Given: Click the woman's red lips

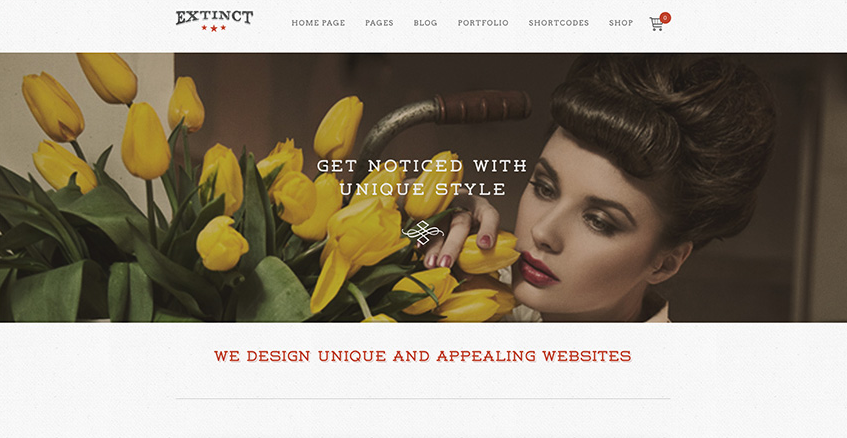Looking at the screenshot, I should click(537, 268).
